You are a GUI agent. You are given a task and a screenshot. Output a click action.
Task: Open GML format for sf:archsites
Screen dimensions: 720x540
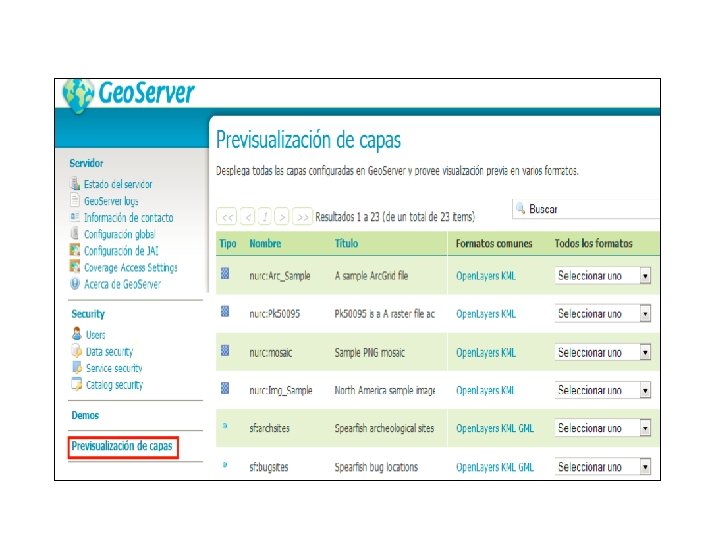526,428
